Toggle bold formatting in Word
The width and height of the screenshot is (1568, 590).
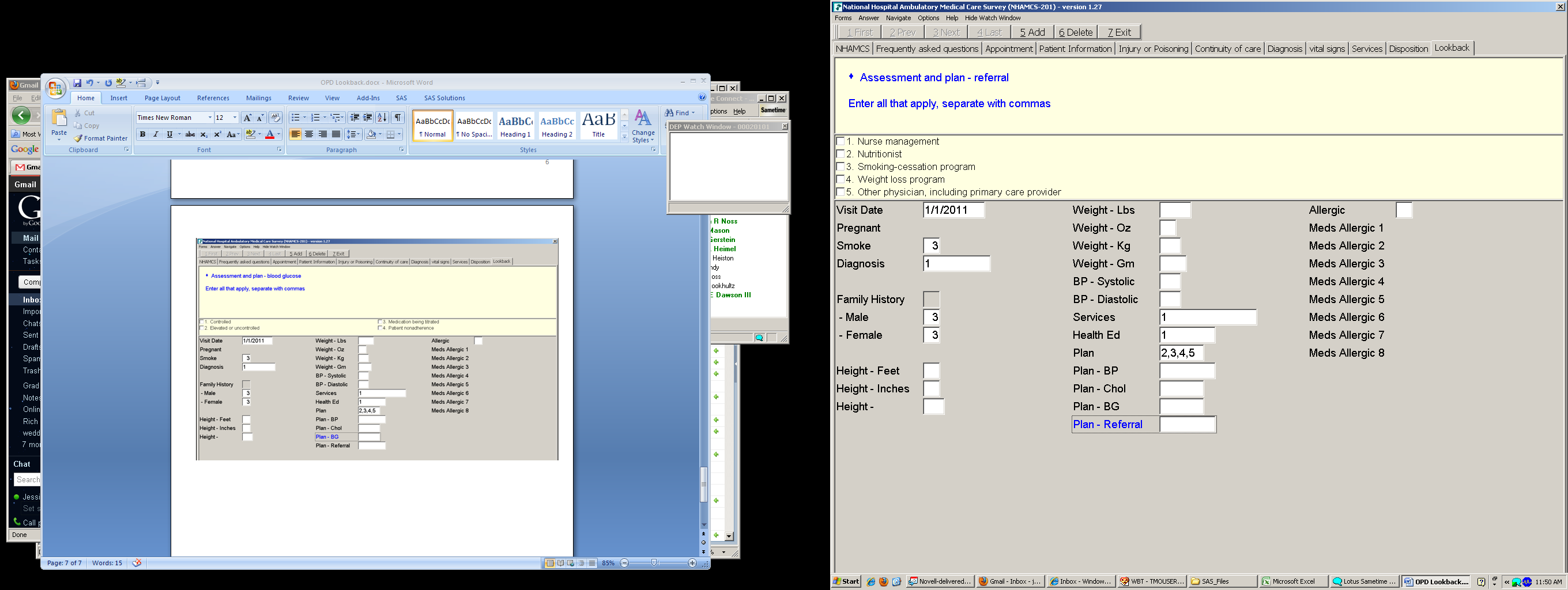coord(142,134)
